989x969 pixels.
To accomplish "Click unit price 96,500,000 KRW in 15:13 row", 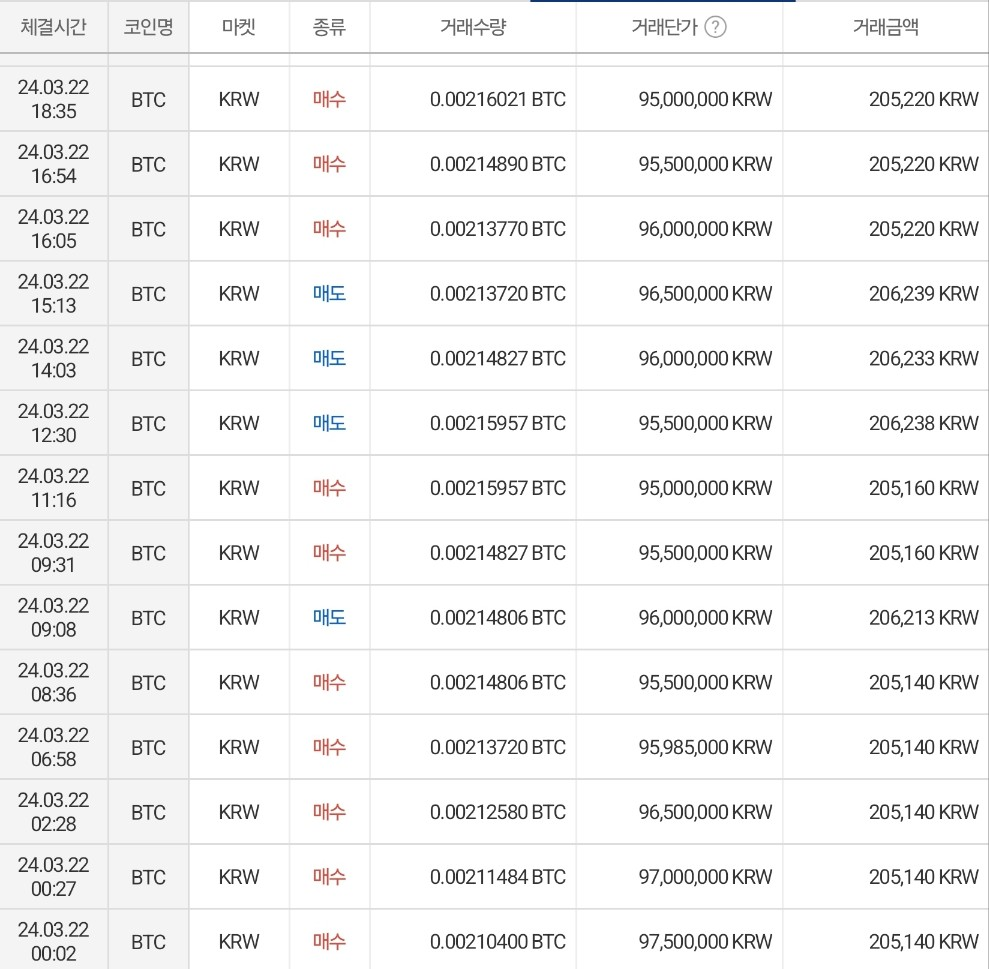I will click(705, 293).
